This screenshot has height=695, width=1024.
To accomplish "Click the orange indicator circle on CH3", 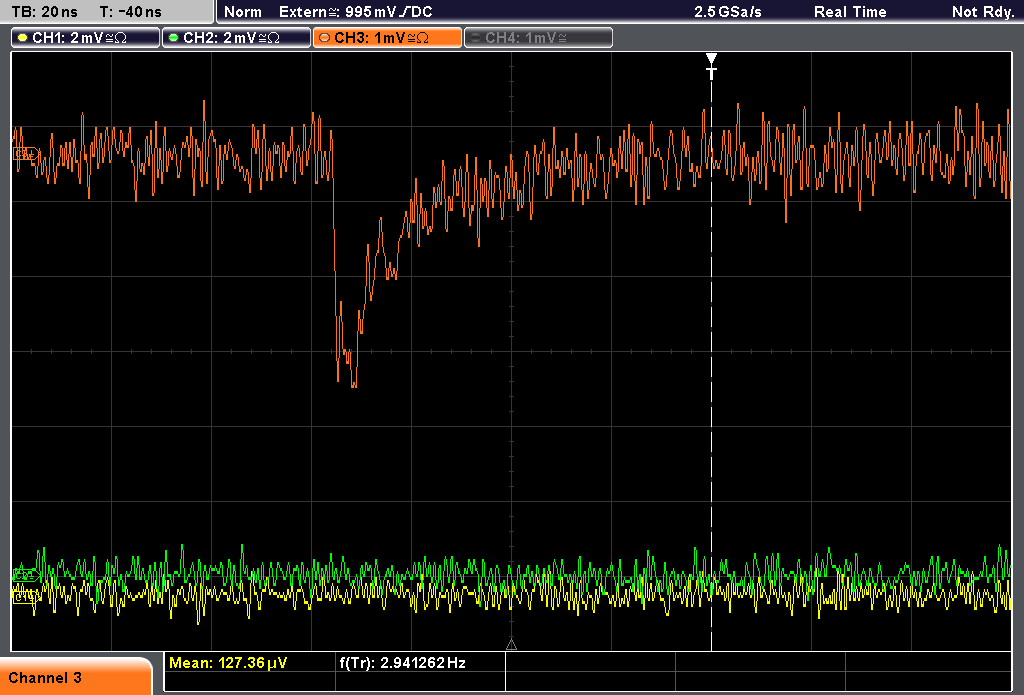I will point(325,38).
